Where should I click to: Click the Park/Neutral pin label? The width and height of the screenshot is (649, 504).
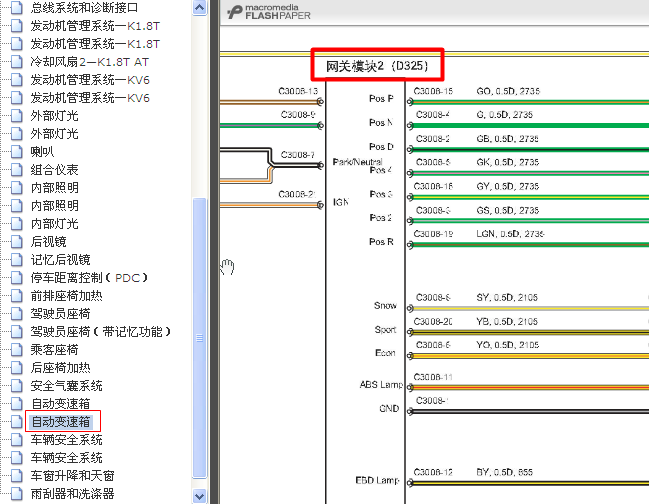click(x=358, y=162)
